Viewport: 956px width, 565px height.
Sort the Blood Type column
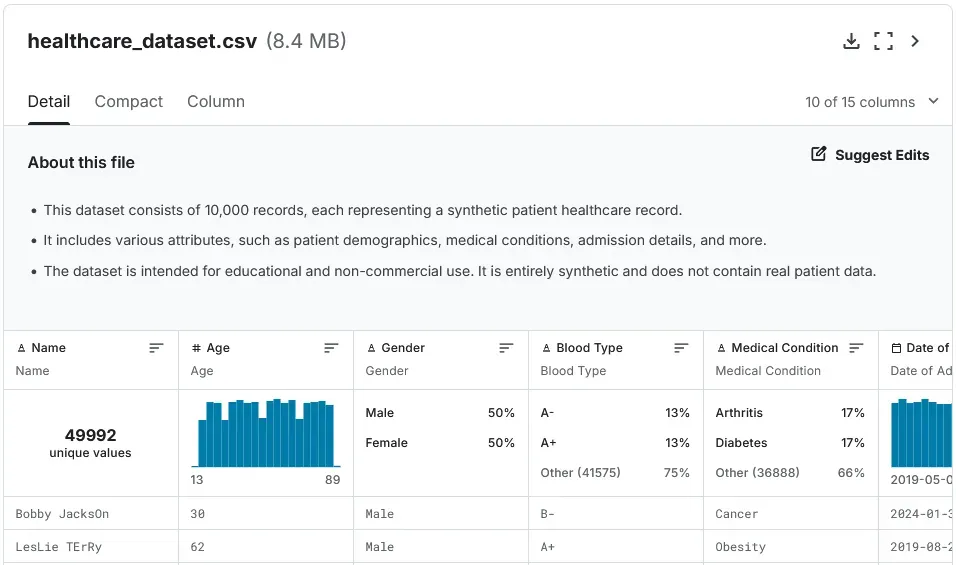click(681, 348)
